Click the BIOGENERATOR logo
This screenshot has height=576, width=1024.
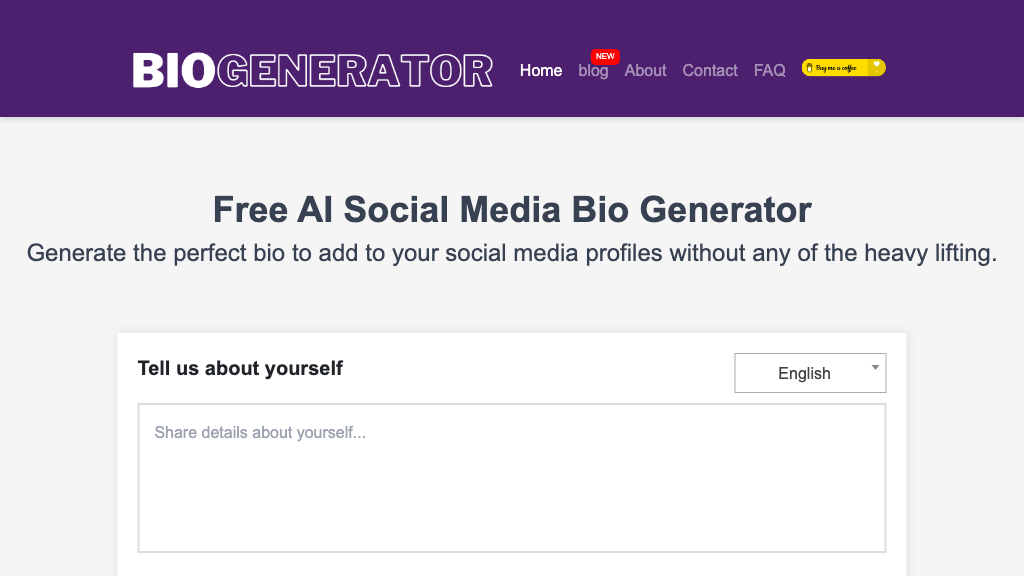(x=313, y=70)
